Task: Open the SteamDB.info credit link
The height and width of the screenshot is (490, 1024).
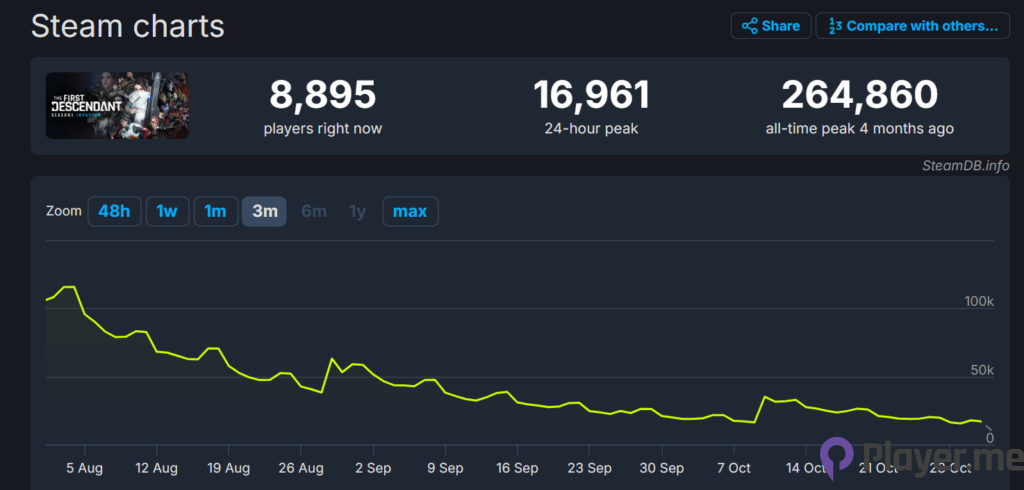Action: [x=965, y=165]
